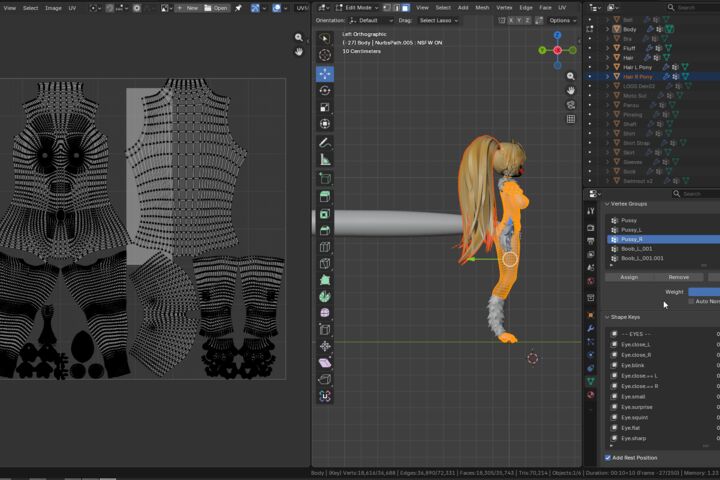Screen dimensions: 720x480
Task: Enable vertex select mode
Action: pyautogui.click(x=387, y=8)
